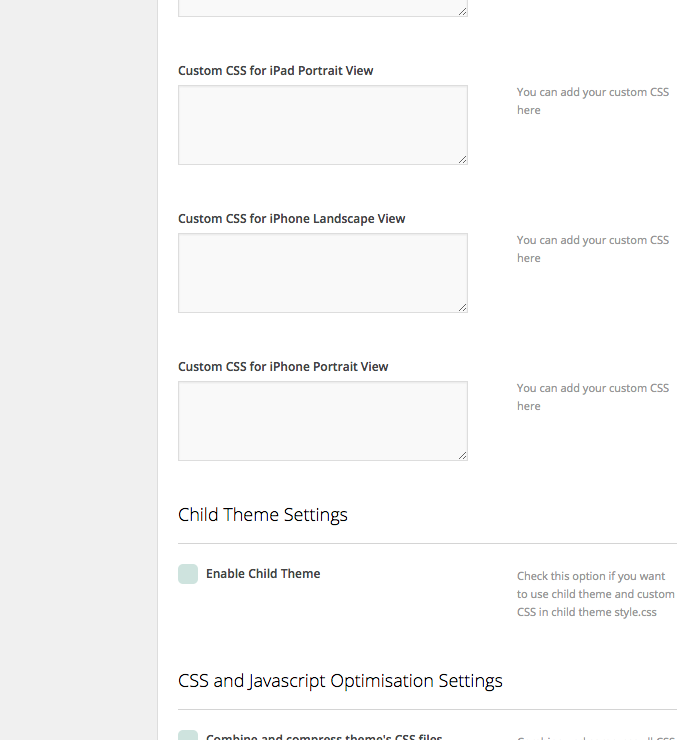Click the Custom CSS for iPhone Landscape View label
Screen dimensions: 693x740
[x=292, y=219]
